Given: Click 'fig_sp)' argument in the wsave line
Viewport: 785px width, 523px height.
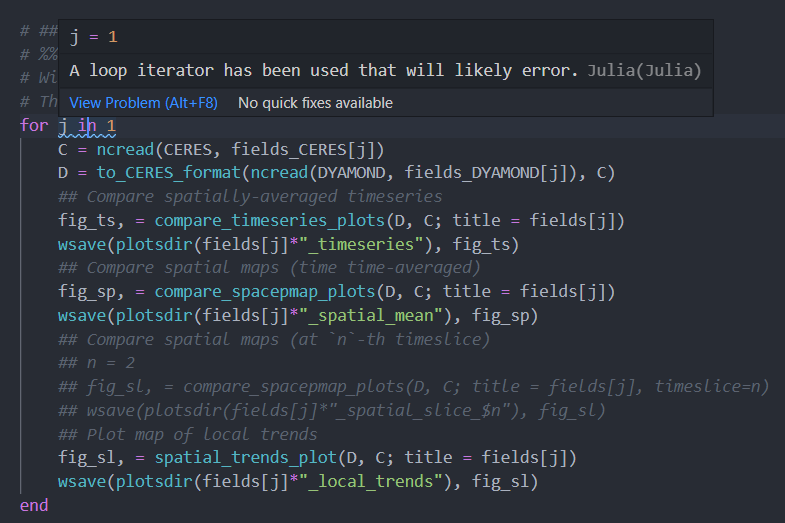Looking at the screenshot, I should tap(505, 315).
